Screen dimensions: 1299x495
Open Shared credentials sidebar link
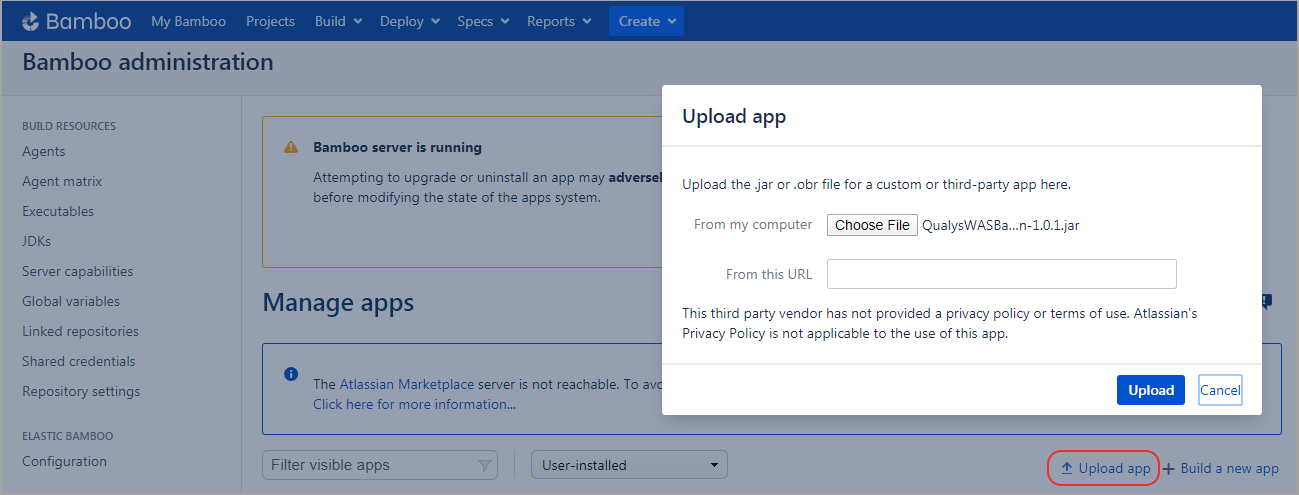(x=79, y=361)
